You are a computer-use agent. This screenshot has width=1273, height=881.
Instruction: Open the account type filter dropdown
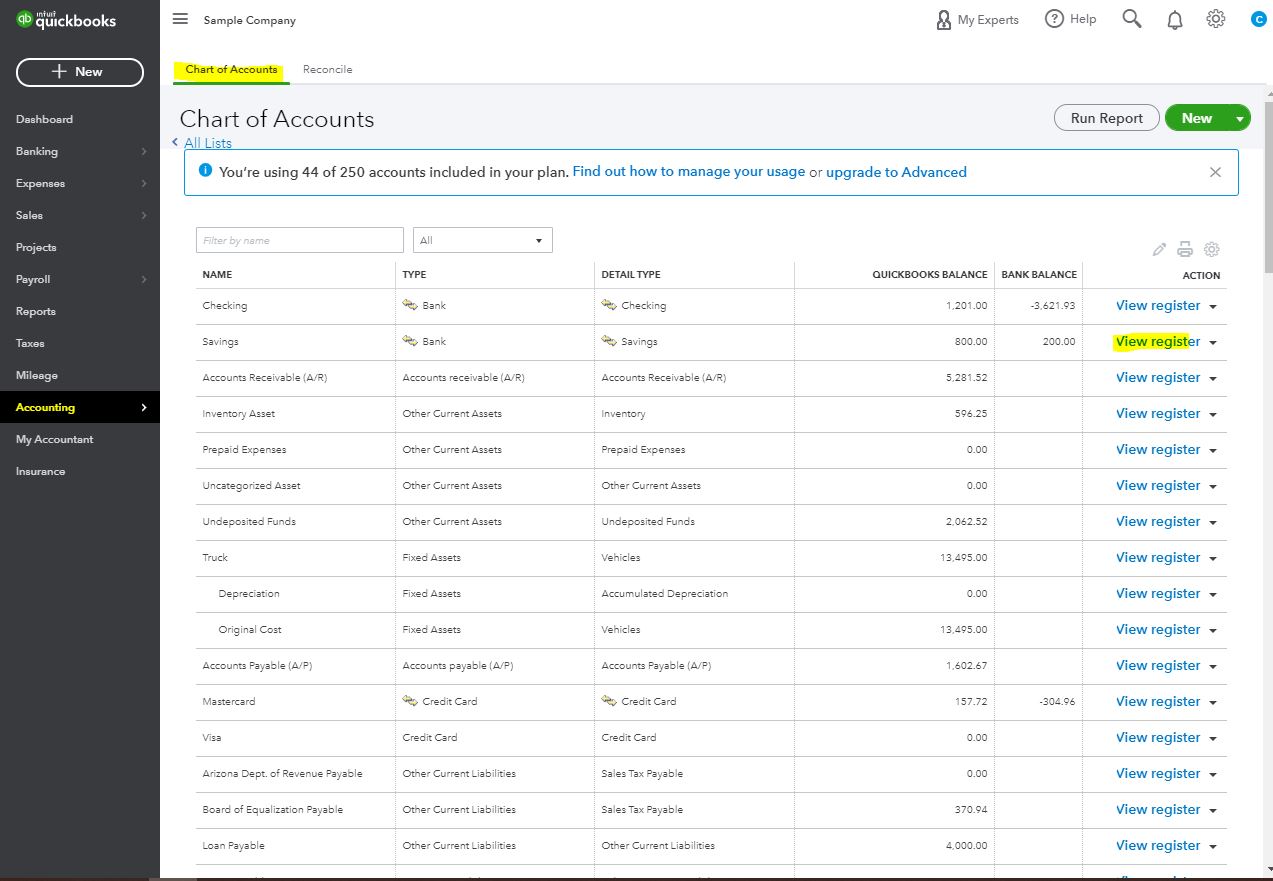(482, 240)
